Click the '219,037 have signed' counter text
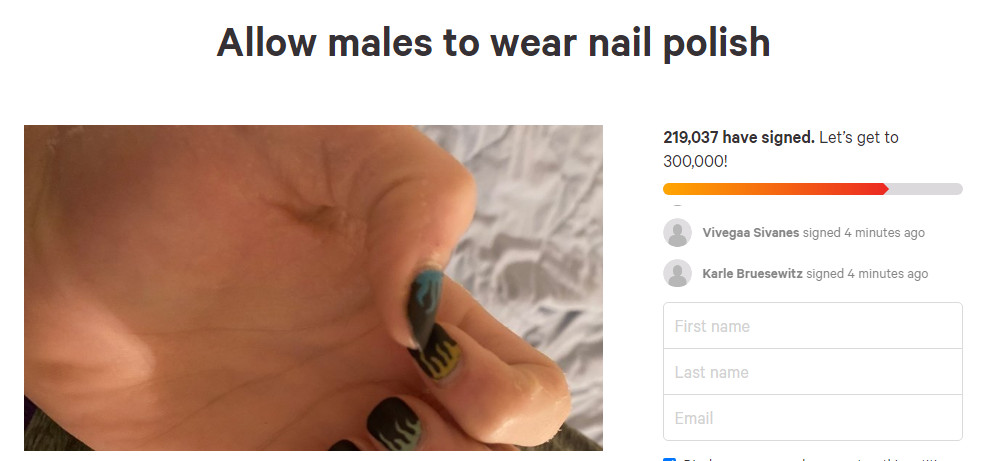 point(738,137)
